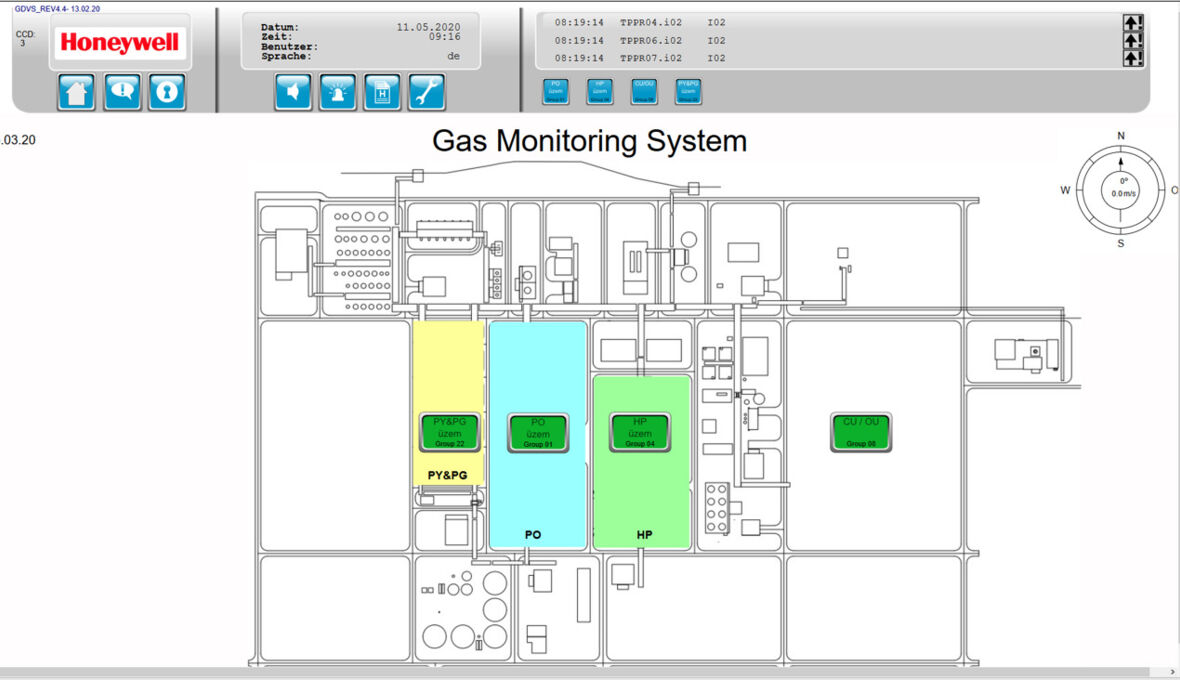Viewport: 1180px width, 680px height.
Task: Select the PY&PG group shortcut in top bar
Action: 688,91
